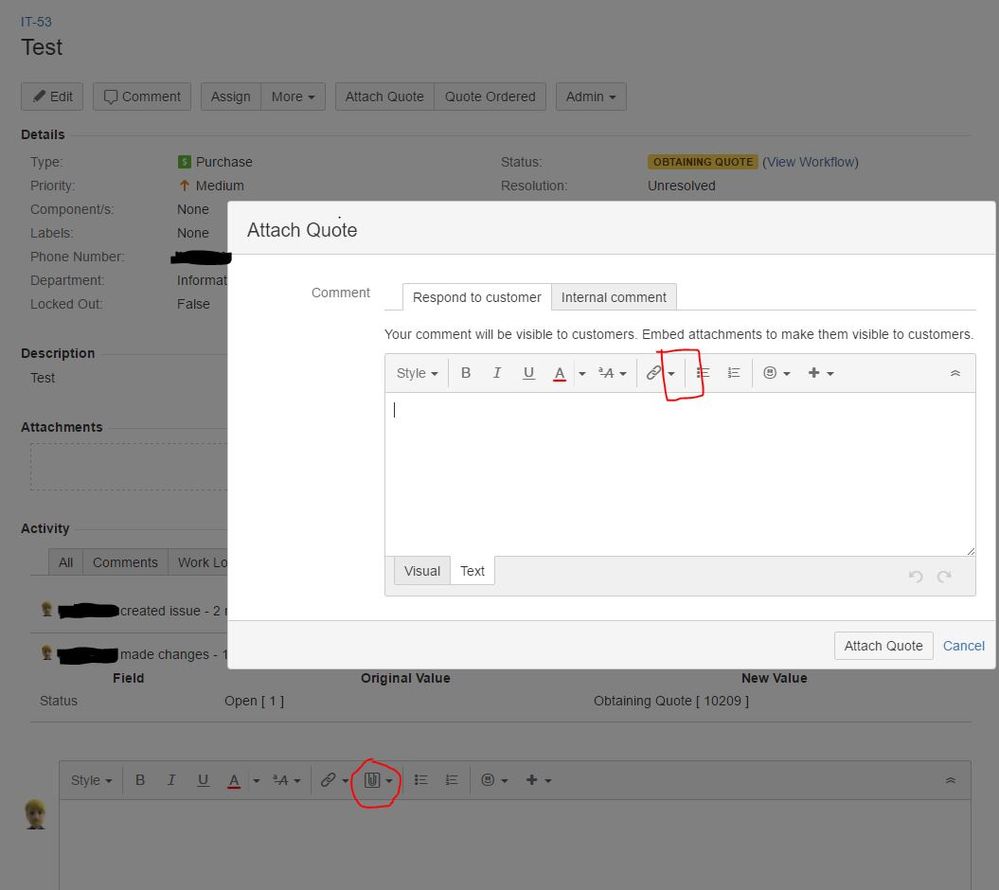Click Italic icon in bottom comment editor
Image resolution: width=999 pixels, height=890 pixels.
171,780
